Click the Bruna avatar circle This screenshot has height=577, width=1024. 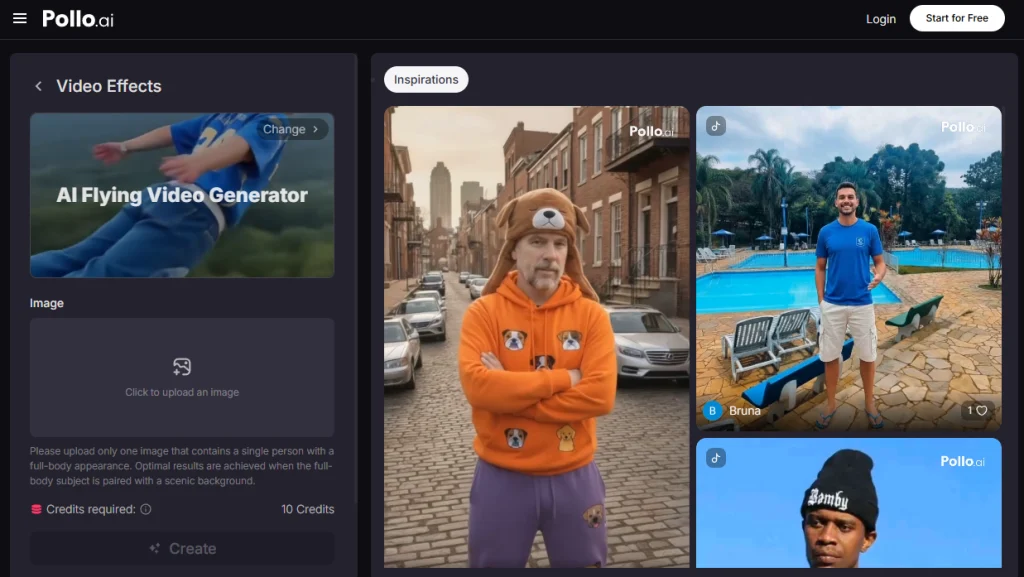coord(713,410)
